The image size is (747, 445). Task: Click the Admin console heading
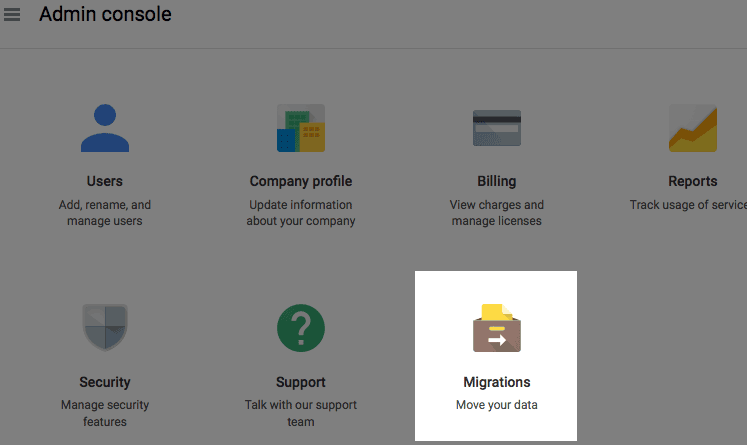(x=105, y=14)
